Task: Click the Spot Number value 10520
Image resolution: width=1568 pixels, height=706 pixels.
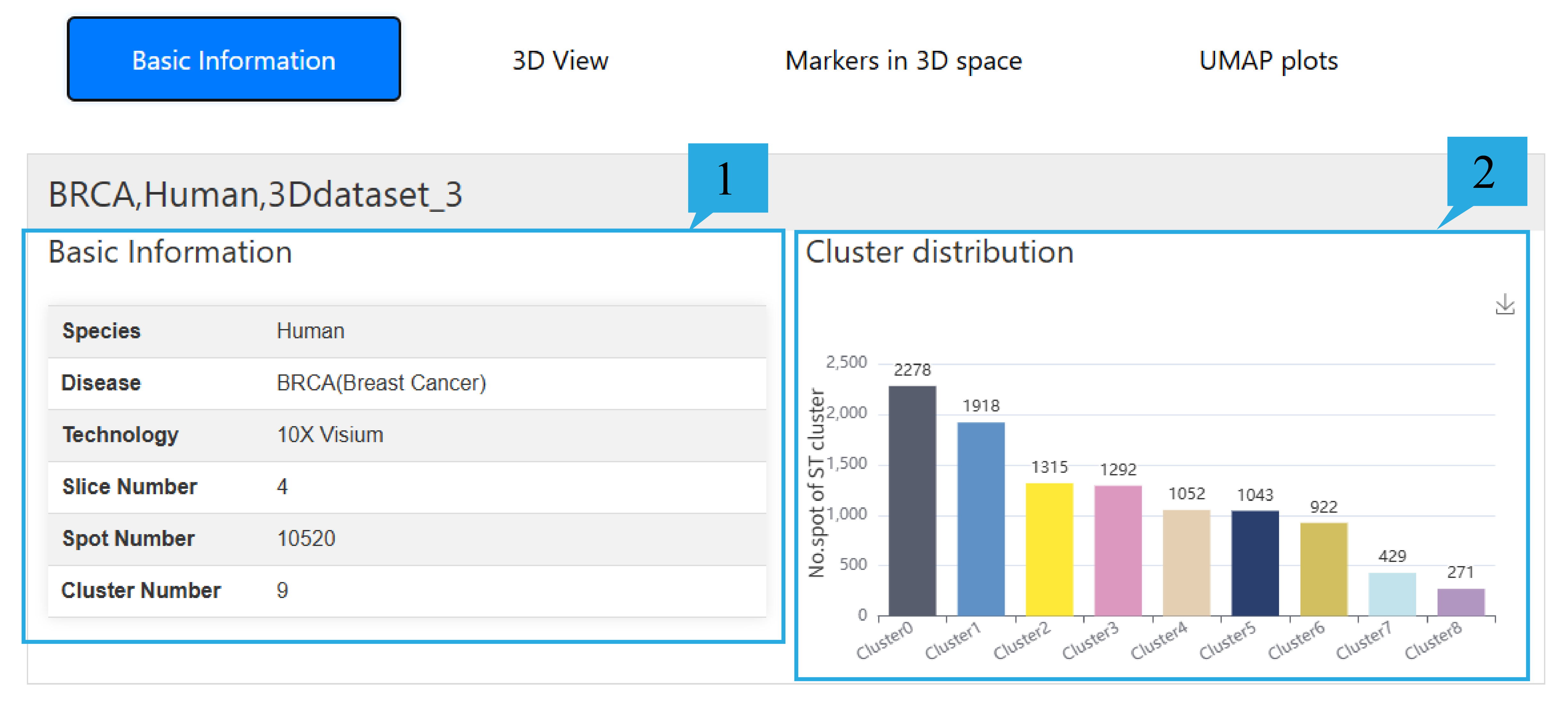Action: (306, 538)
